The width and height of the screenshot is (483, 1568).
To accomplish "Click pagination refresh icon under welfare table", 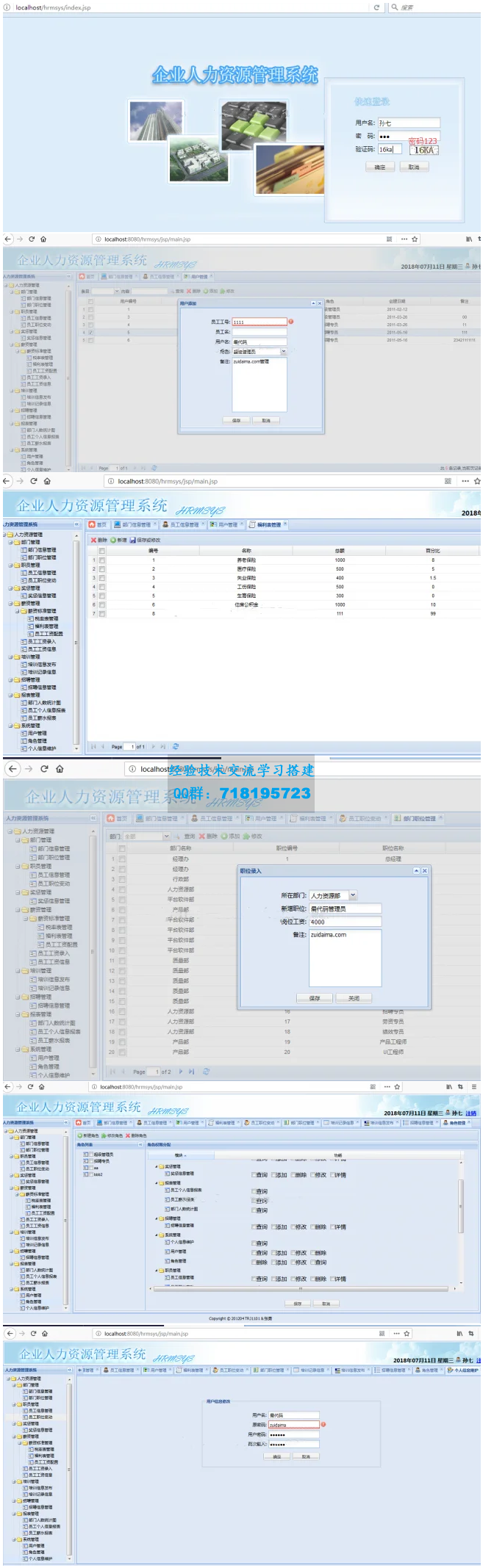I will 175,746.
